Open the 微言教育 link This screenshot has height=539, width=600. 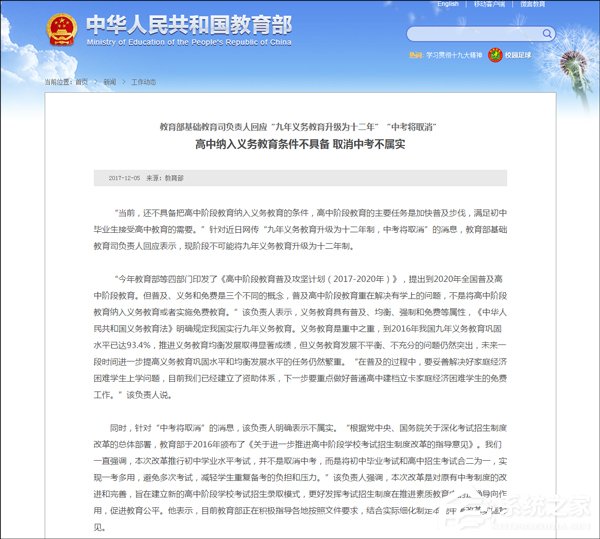pyautogui.click(x=532, y=4)
